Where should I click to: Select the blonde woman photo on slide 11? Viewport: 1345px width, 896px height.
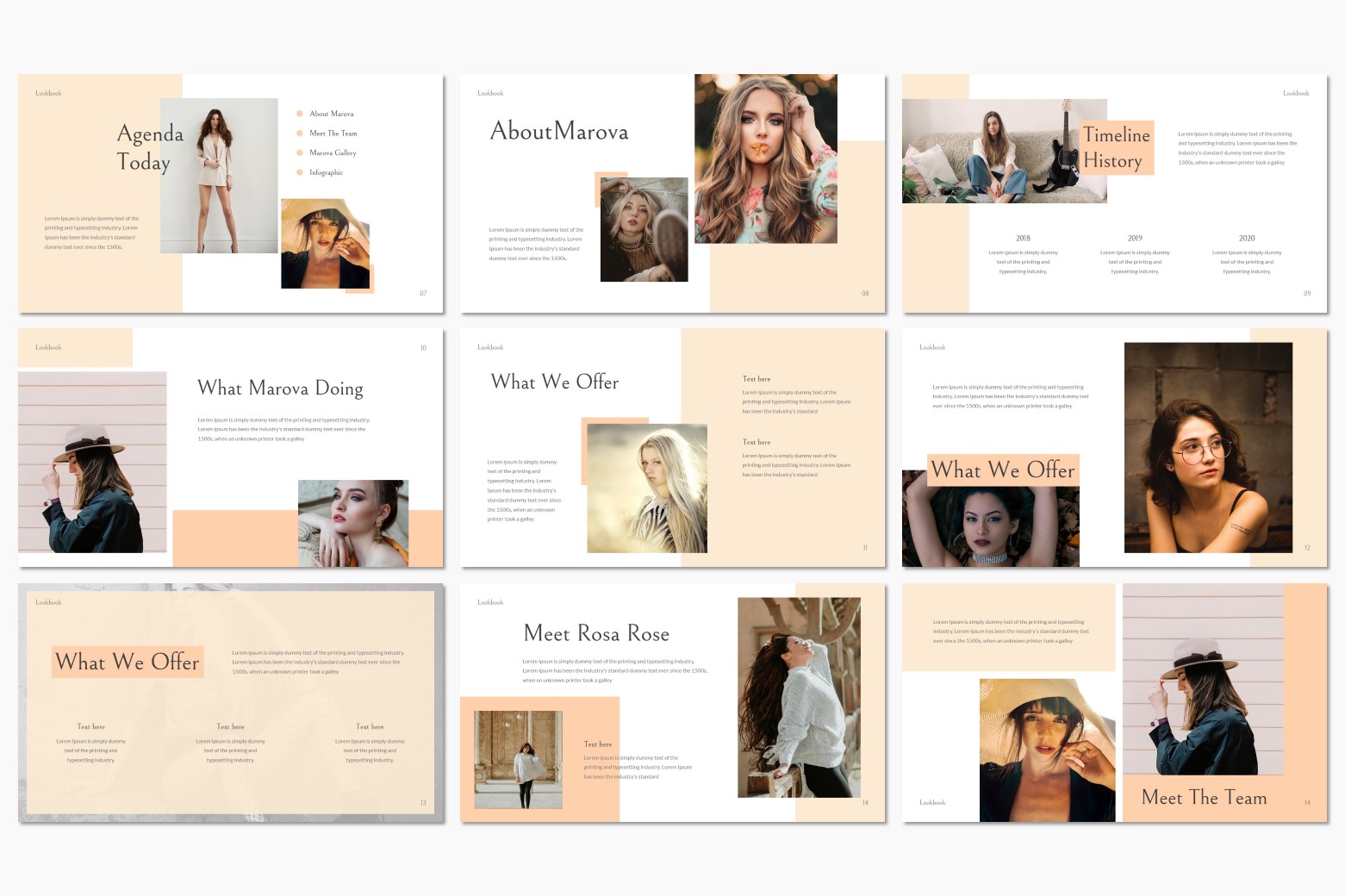pos(647,488)
